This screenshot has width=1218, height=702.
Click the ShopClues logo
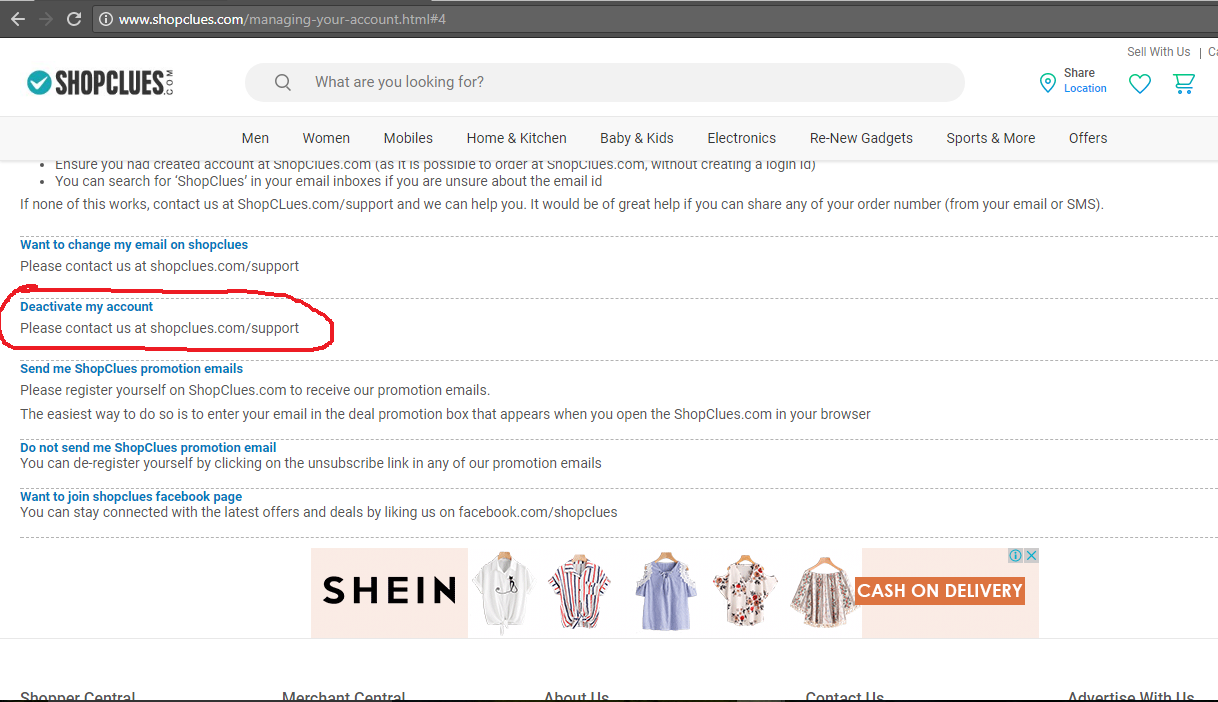click(101, 83)
